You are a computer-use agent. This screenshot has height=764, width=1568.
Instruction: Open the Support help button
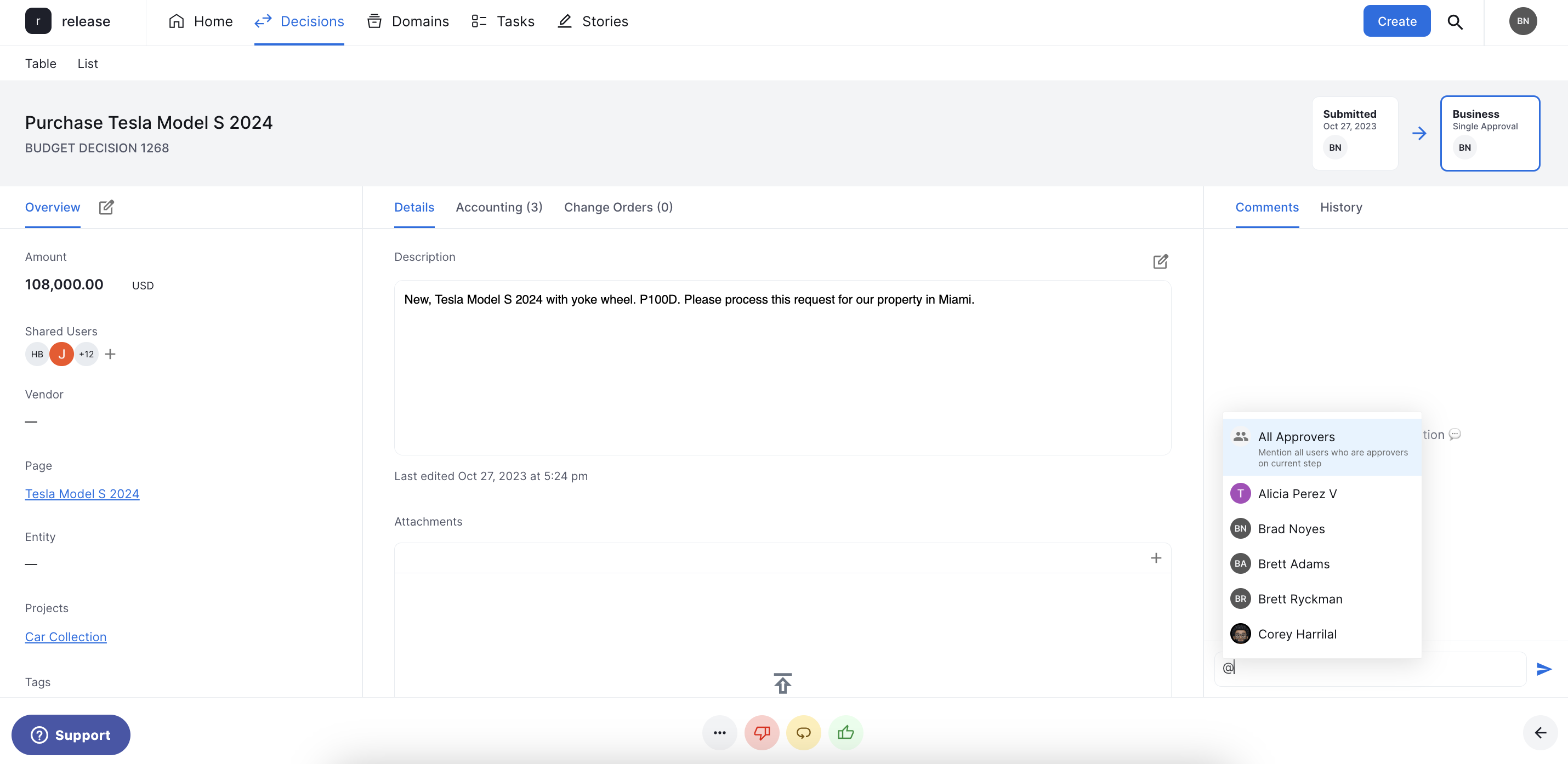coord(71,735)
